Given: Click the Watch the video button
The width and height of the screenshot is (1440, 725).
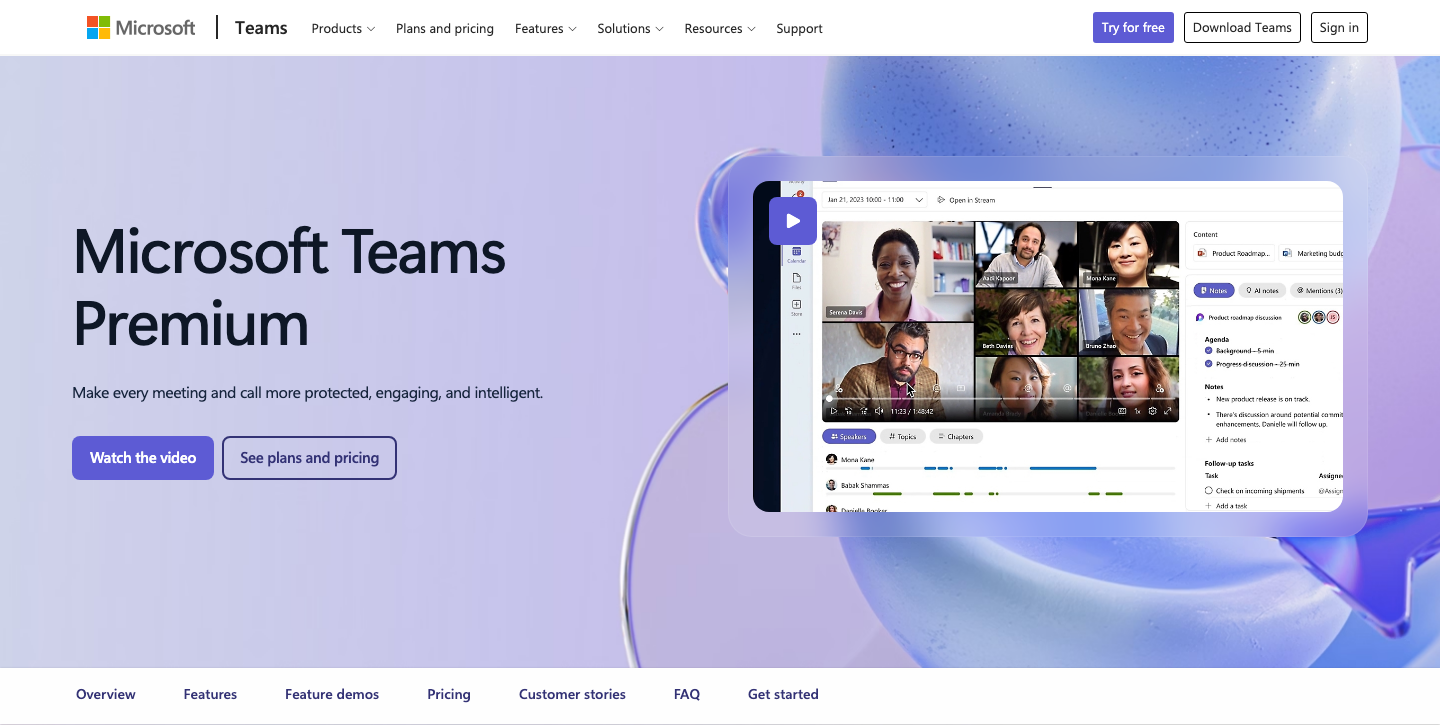Looking at the screenshot, I should point(143,458).
